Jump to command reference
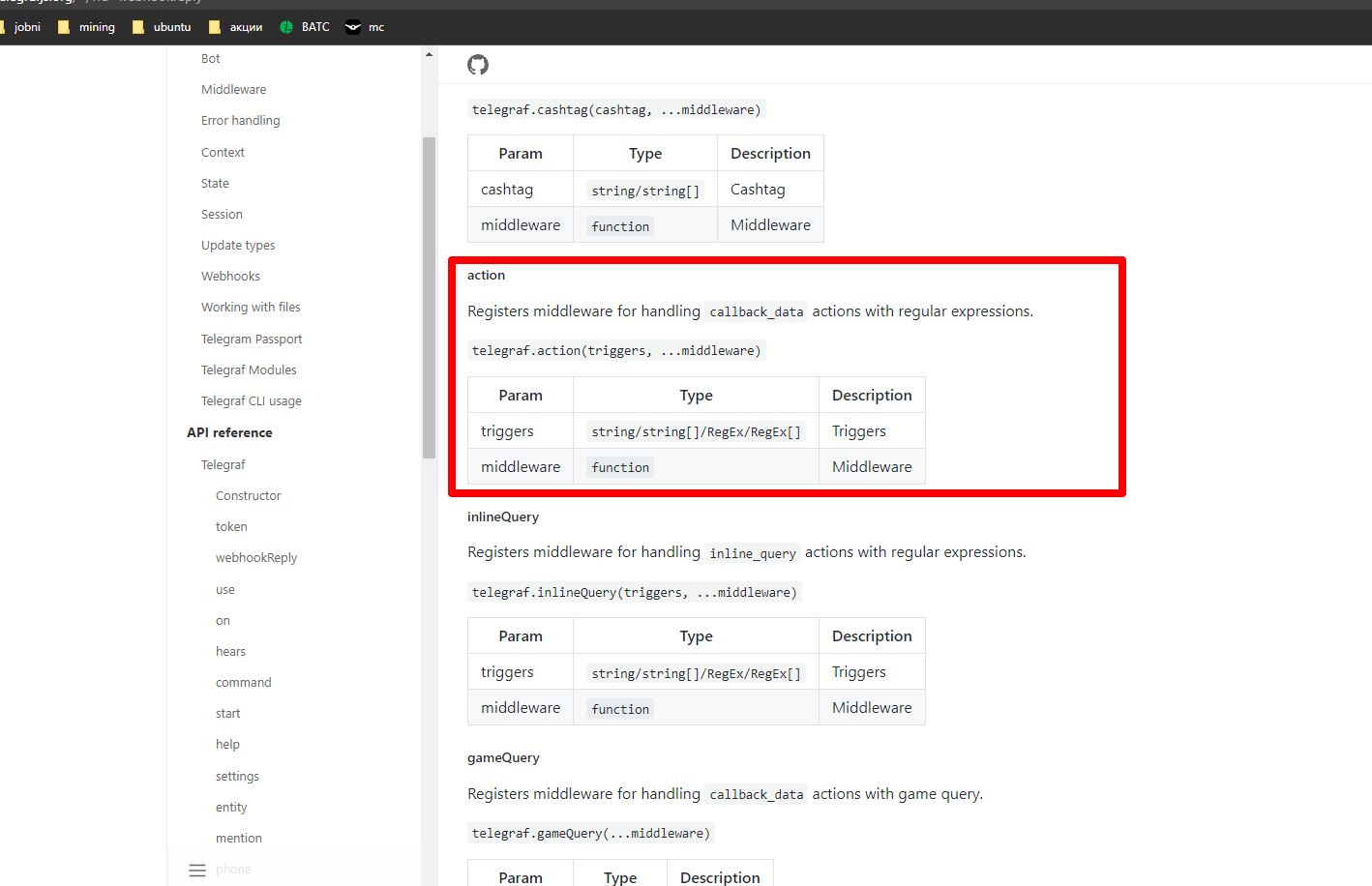Image resolution: width=1372 pixels, height=886 pixels. pyautogui.click(x=244, y=683)
